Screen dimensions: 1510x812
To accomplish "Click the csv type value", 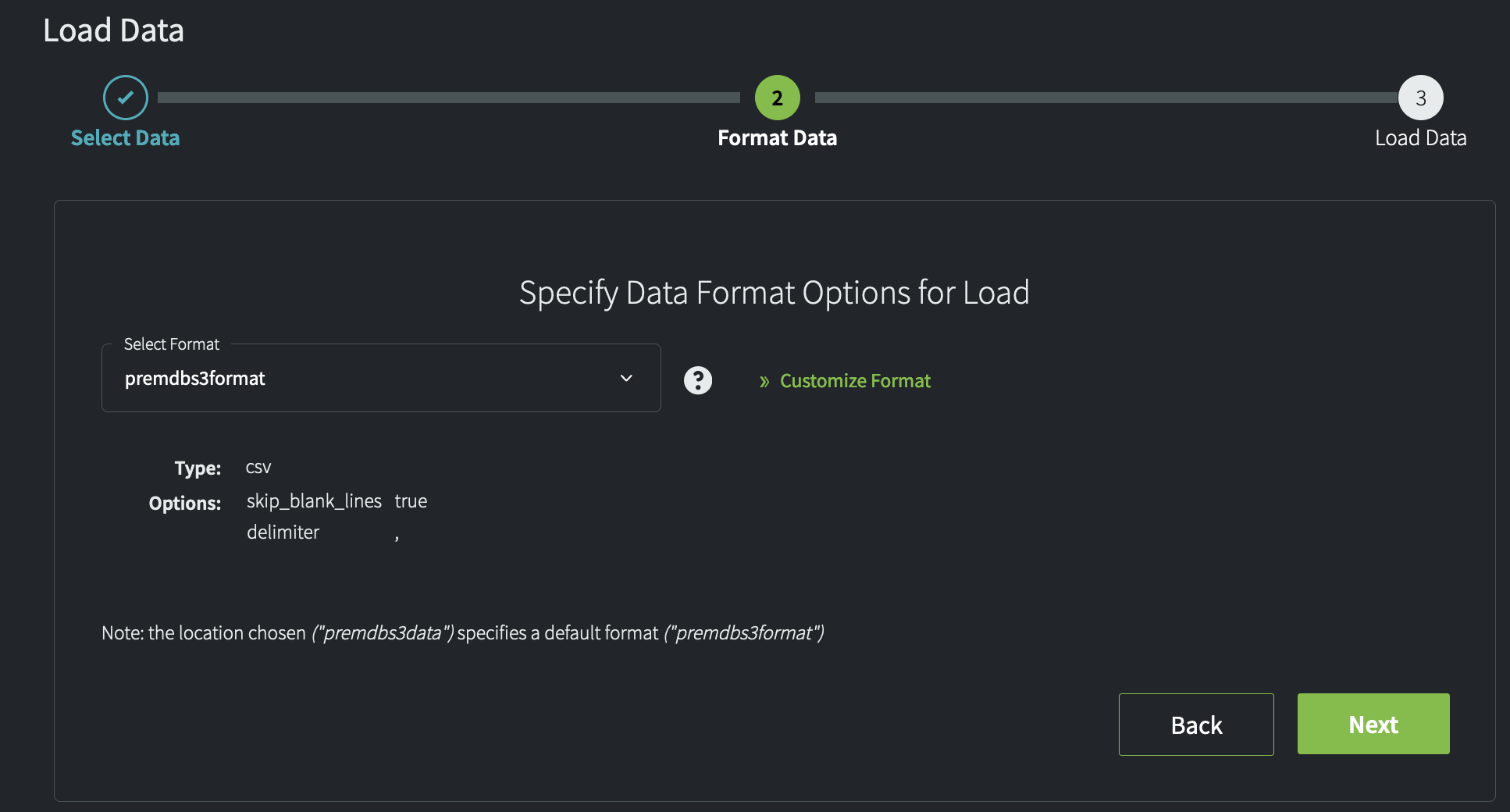I will [258, 468].
